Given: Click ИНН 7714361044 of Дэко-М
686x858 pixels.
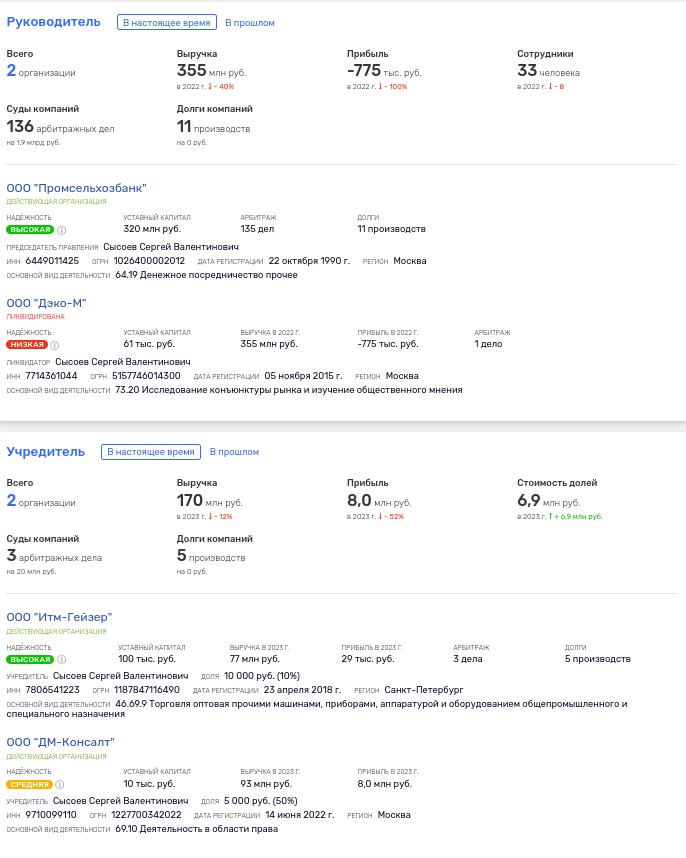Looking at the screenshot, I should point(51,376).
